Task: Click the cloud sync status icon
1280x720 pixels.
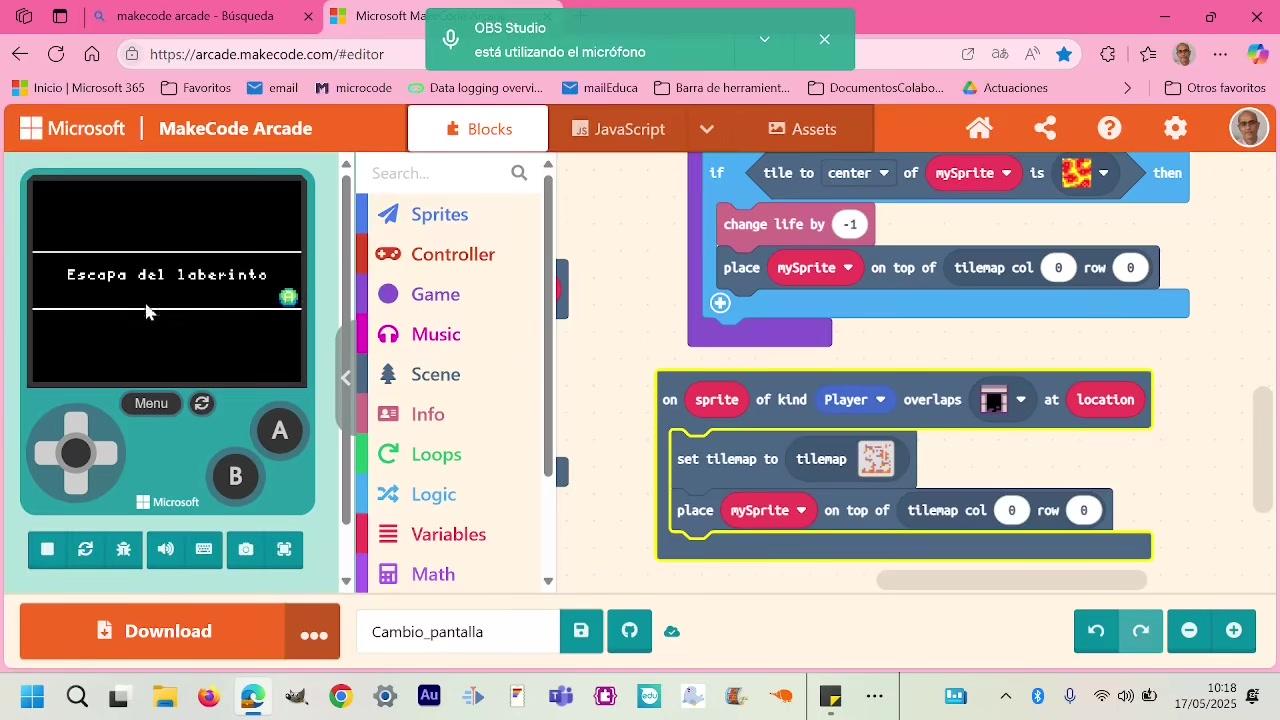Action: (672, 632)
